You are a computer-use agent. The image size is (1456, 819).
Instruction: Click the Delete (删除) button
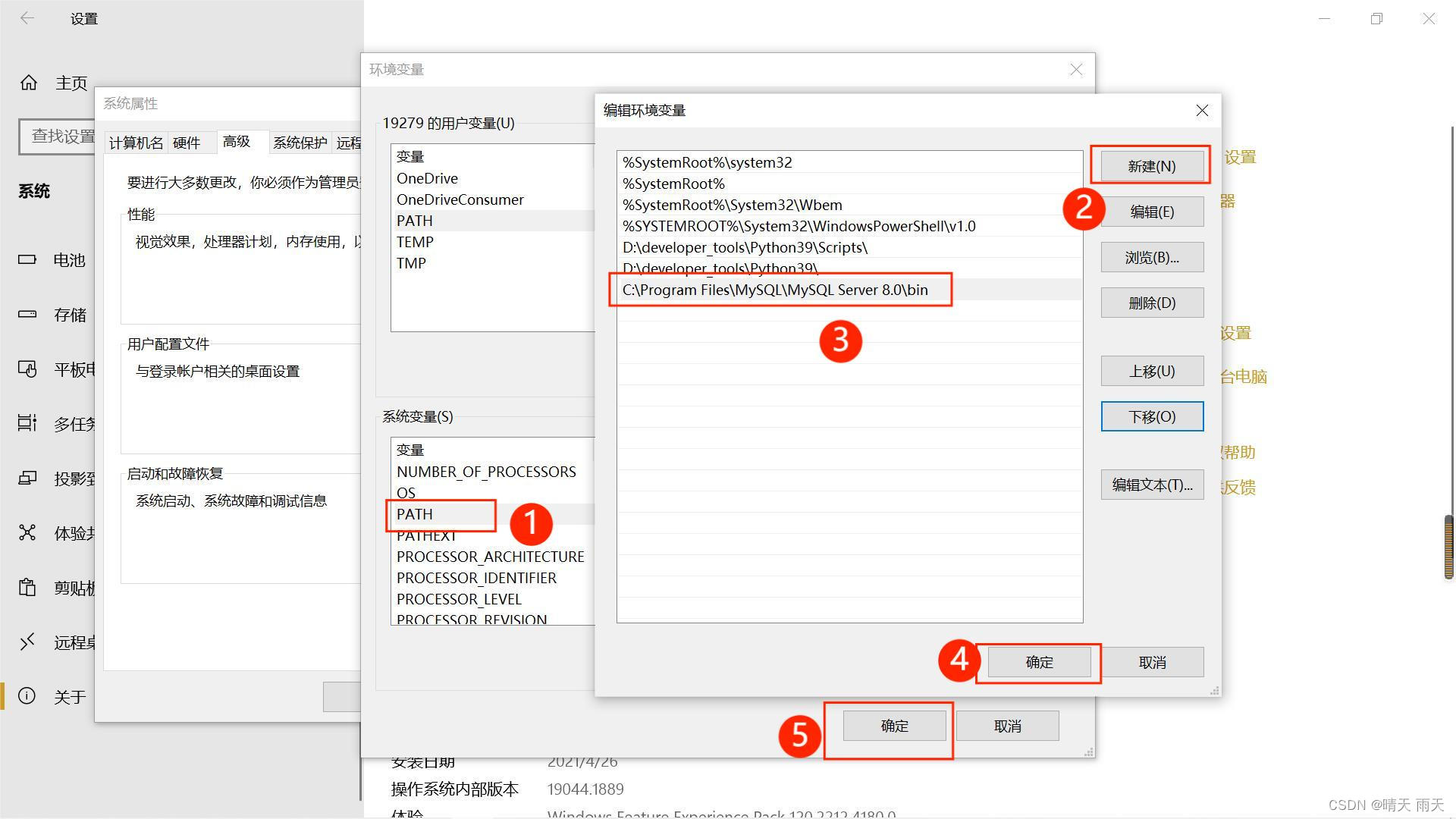[1151, 303]
